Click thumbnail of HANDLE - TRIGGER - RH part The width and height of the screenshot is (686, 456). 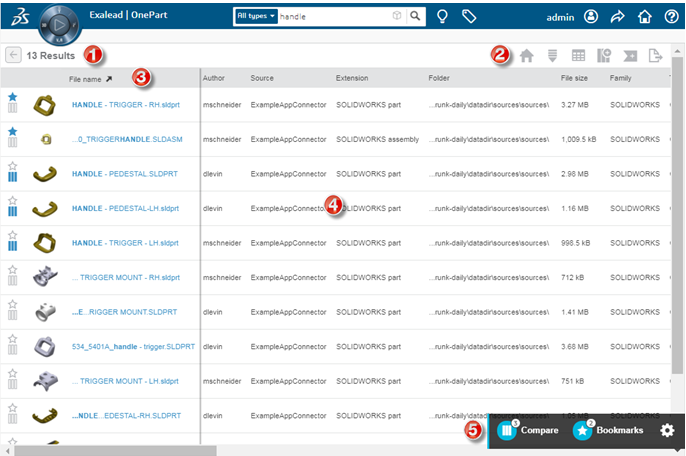[45, 105]
